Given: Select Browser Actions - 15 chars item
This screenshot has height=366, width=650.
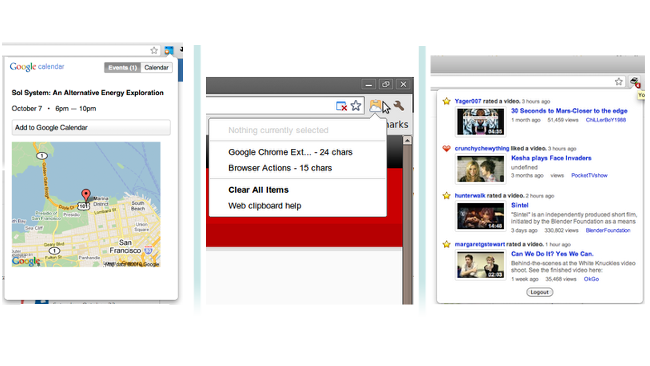Looking at the screenshot, I should tap(280, 168).
